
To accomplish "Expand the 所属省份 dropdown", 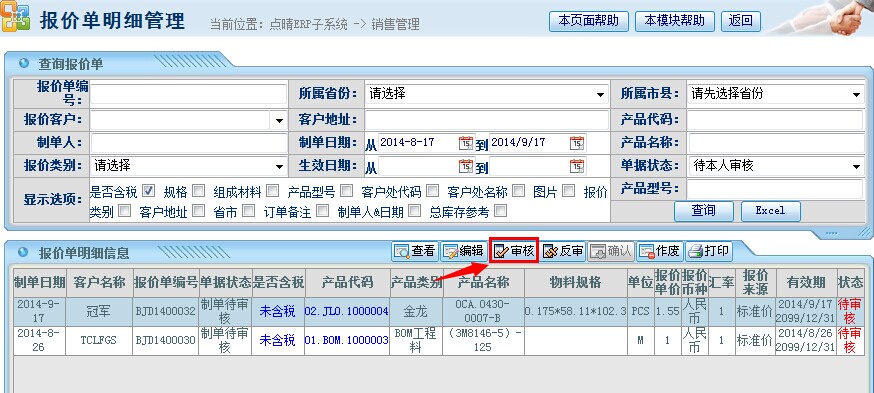I will [600, 95].
